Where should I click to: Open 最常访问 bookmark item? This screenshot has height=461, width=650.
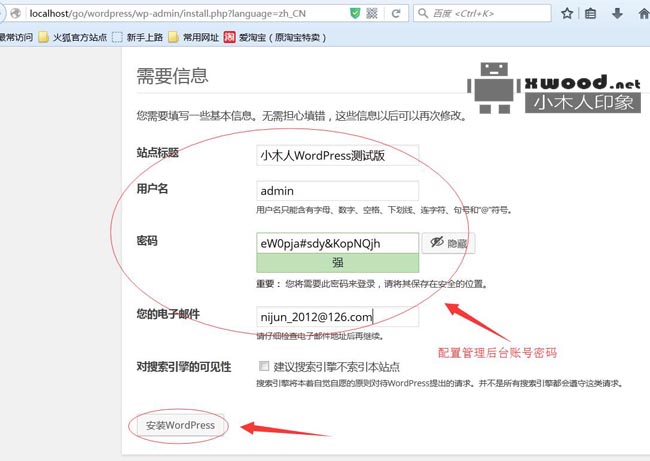pos(16,37)
